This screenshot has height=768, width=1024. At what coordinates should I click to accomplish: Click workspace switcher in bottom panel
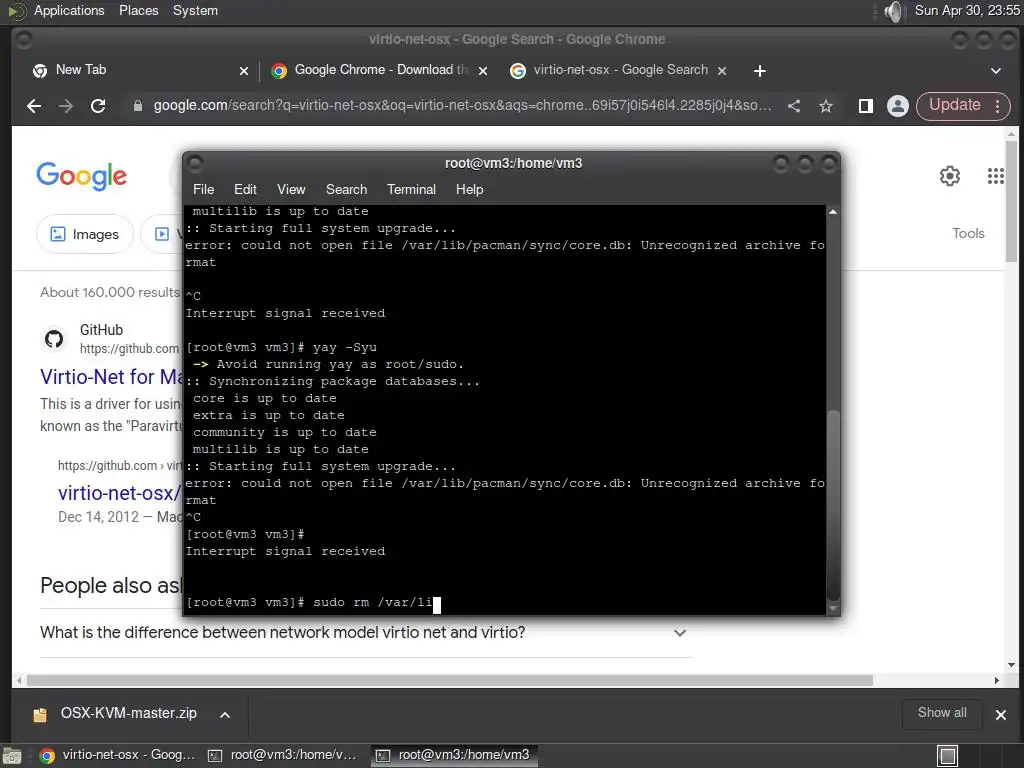point(947,756)
